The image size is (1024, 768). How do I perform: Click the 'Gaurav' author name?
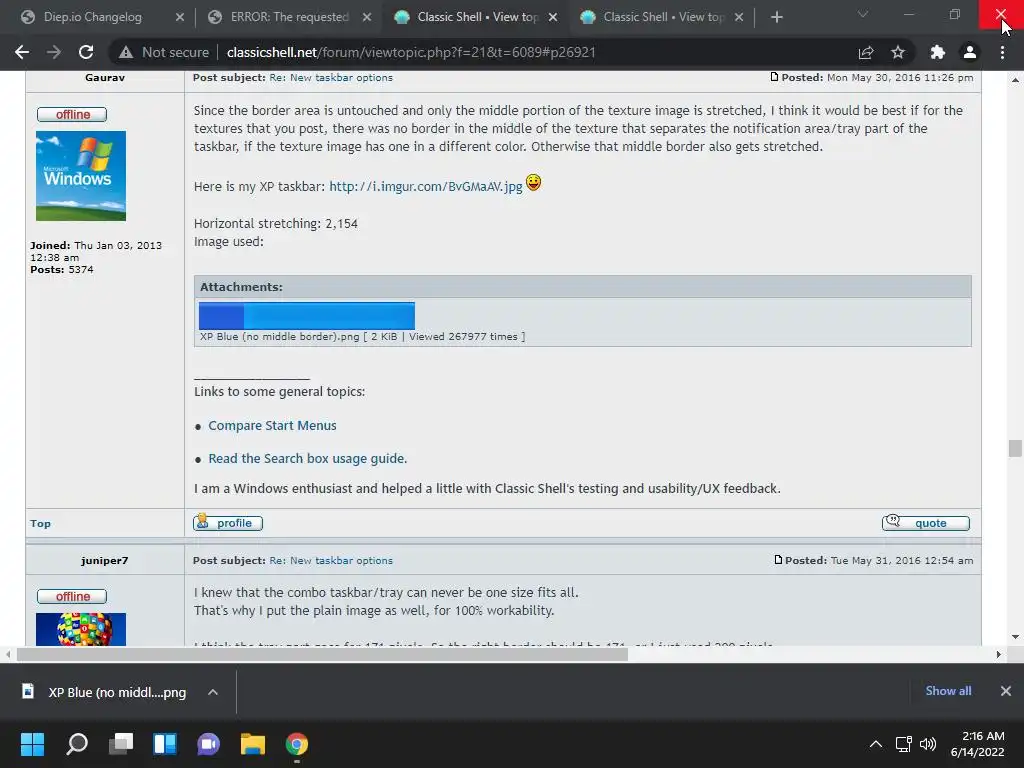104,77
